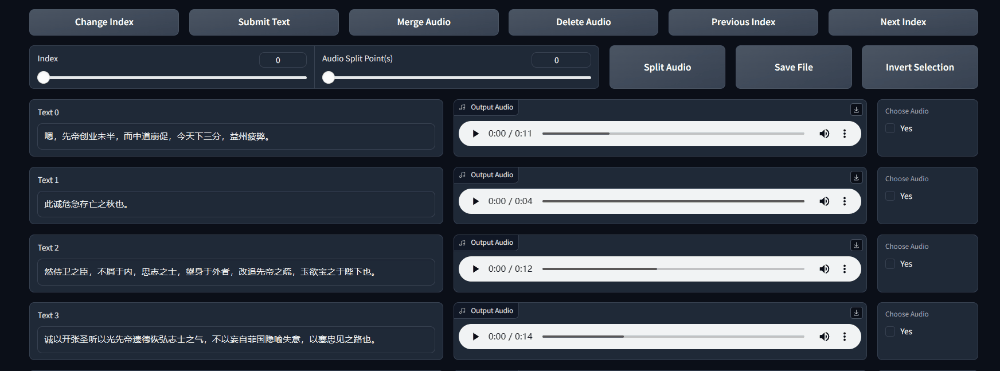Click the Invert Selection button
The image size is (1000, 371).
click(x=920, y=67)
